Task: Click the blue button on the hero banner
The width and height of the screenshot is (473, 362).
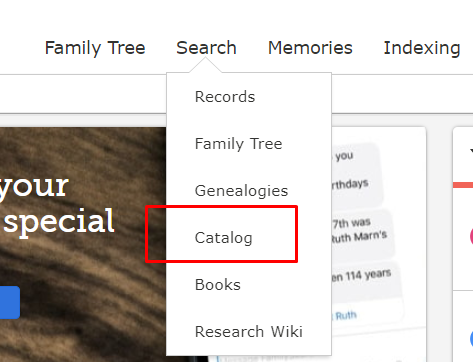Action: 10,302
